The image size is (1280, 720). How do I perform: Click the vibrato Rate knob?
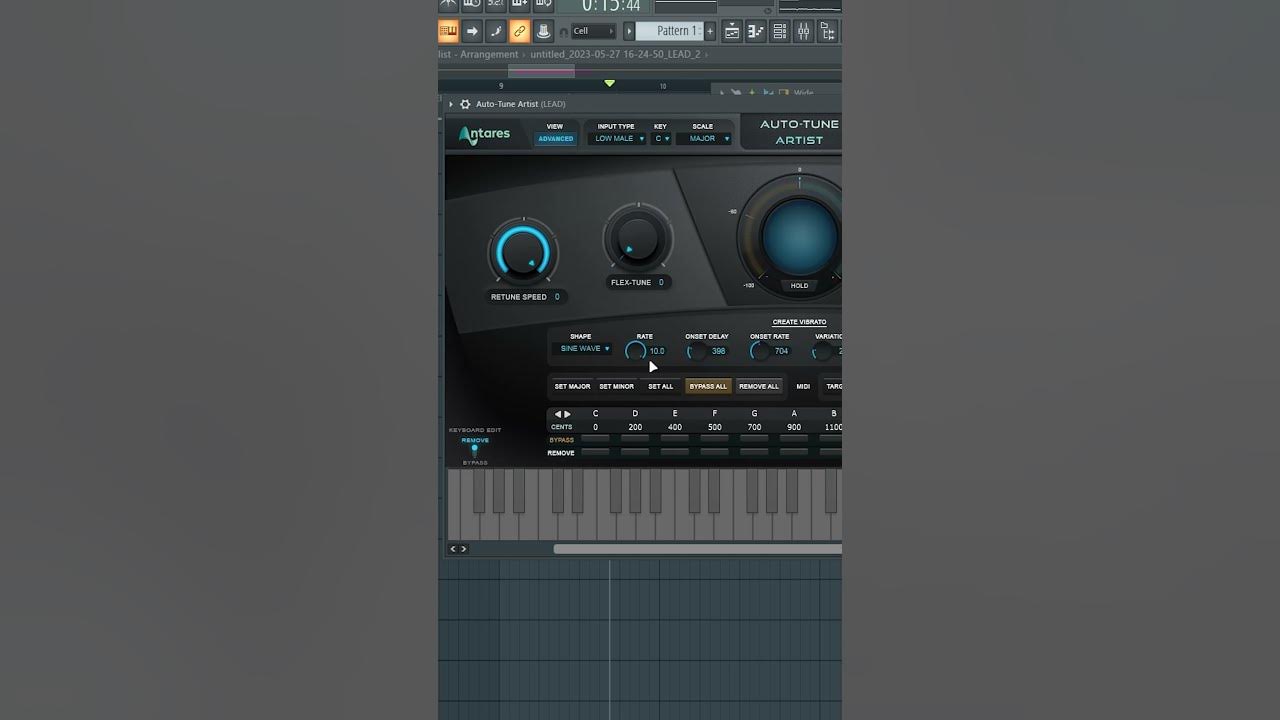point(635,351)
